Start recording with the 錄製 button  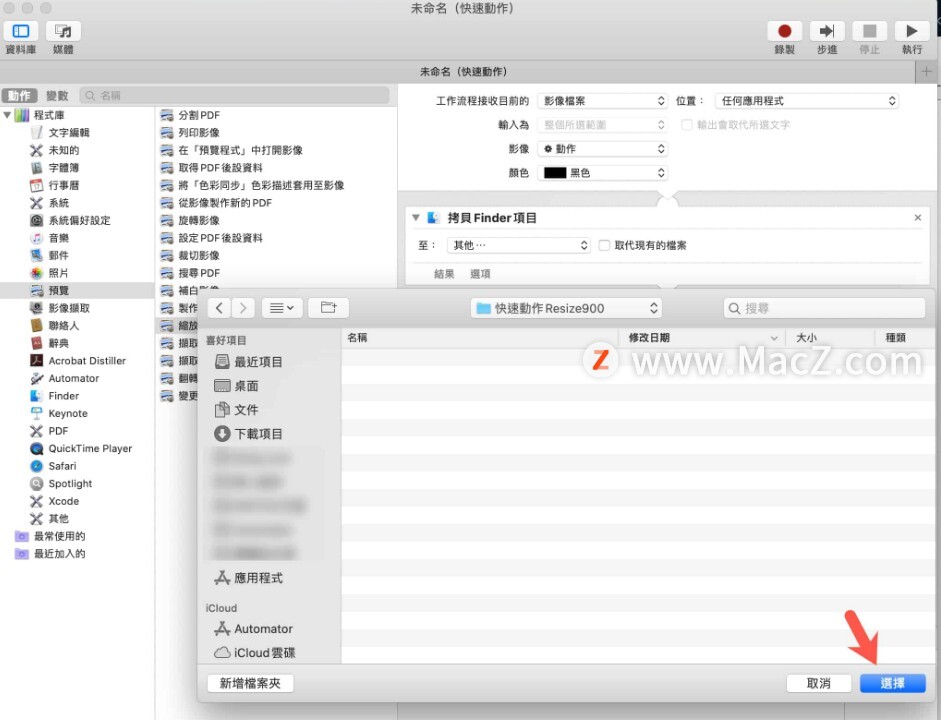tap(784, 31)
